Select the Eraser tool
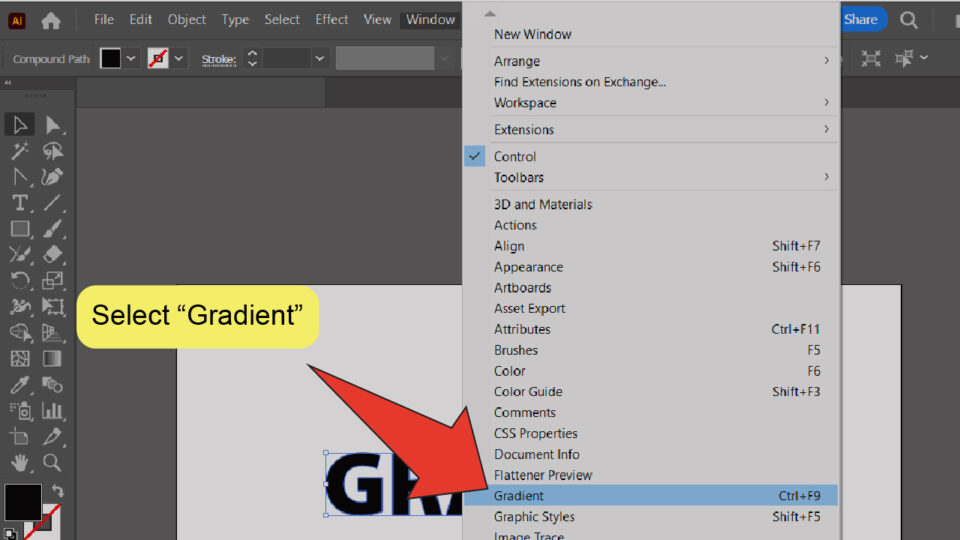Screen dimensions: 960x540 (x=53, y=255)
